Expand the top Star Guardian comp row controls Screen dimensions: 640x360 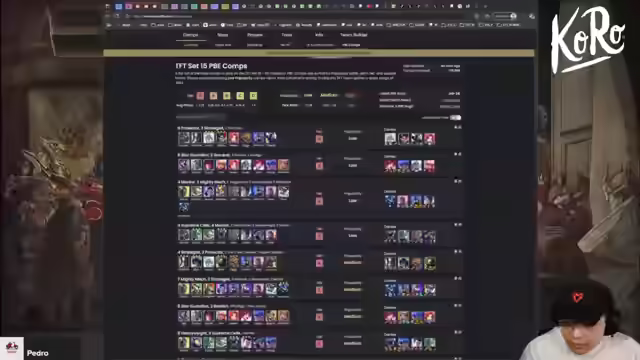pyautogui.click(x=458, y=154)
